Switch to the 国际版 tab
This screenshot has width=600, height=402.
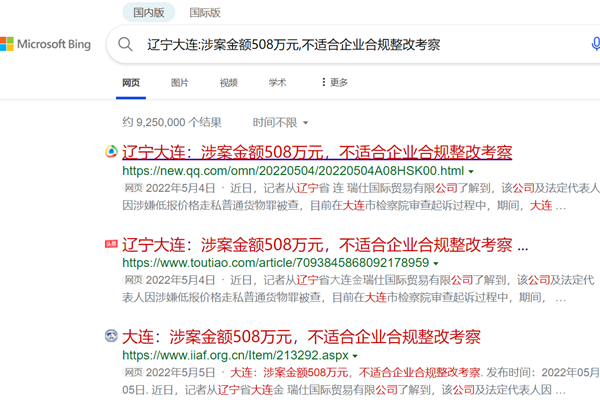[205, 13]
